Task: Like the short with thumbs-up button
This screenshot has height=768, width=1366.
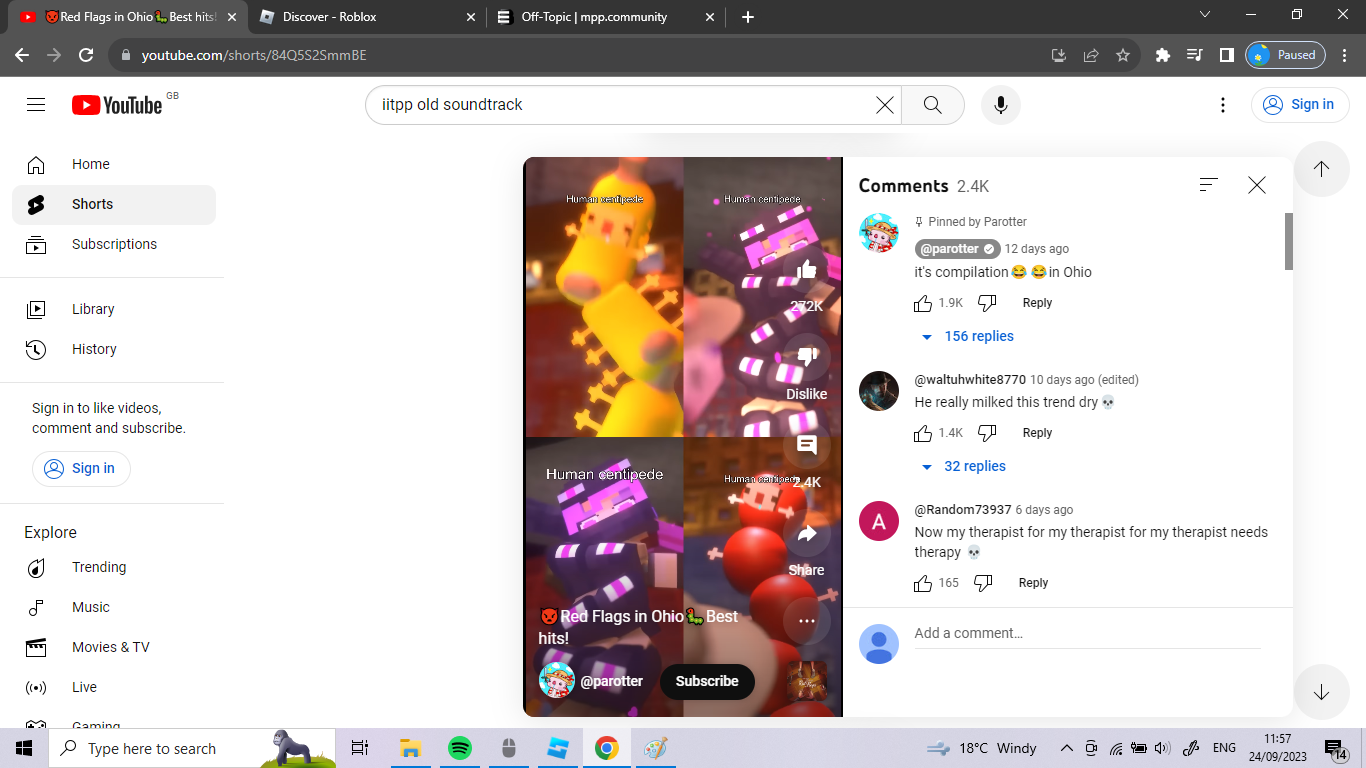Action: point(806,270)
